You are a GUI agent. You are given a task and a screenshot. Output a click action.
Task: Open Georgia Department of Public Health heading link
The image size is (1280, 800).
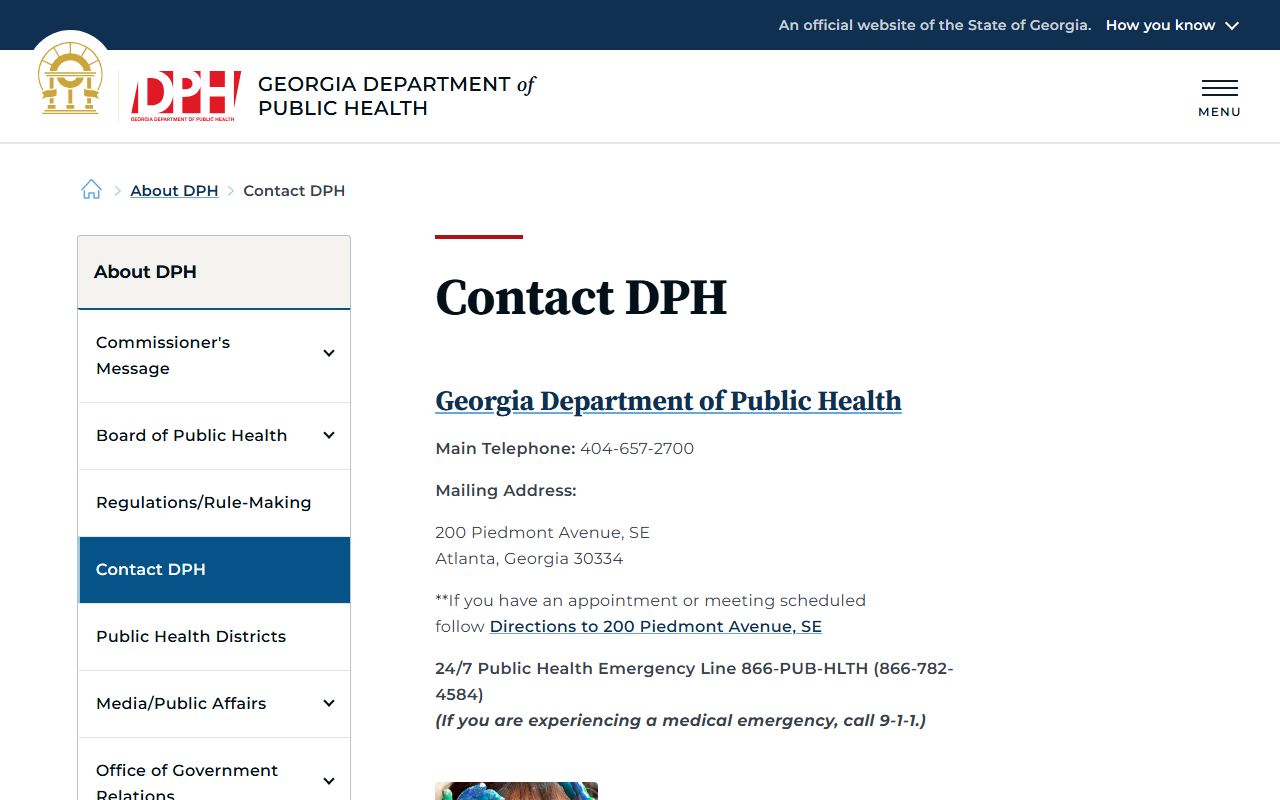(x=668, y=401)
